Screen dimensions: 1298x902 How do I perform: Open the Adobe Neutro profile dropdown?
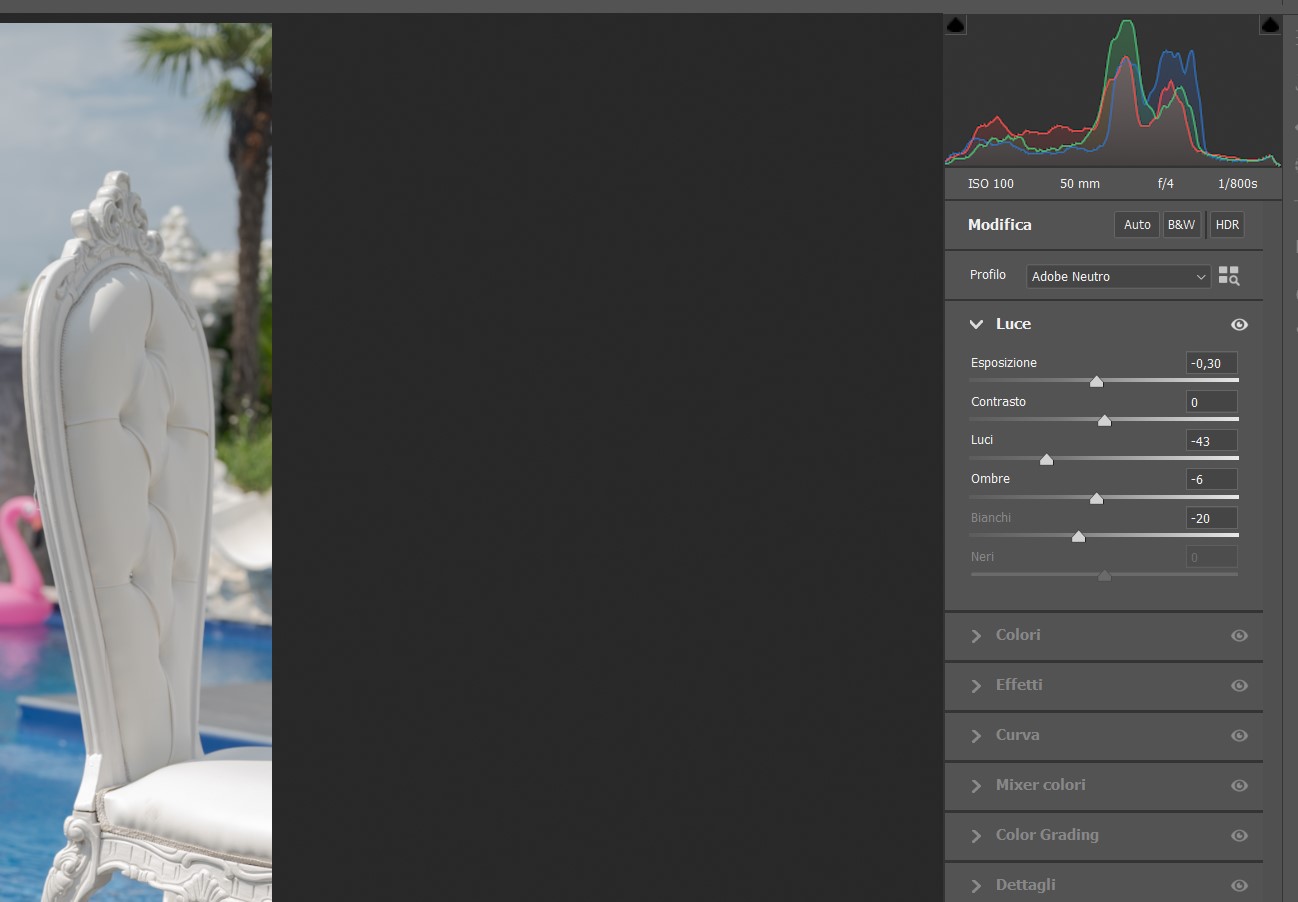1118,277
